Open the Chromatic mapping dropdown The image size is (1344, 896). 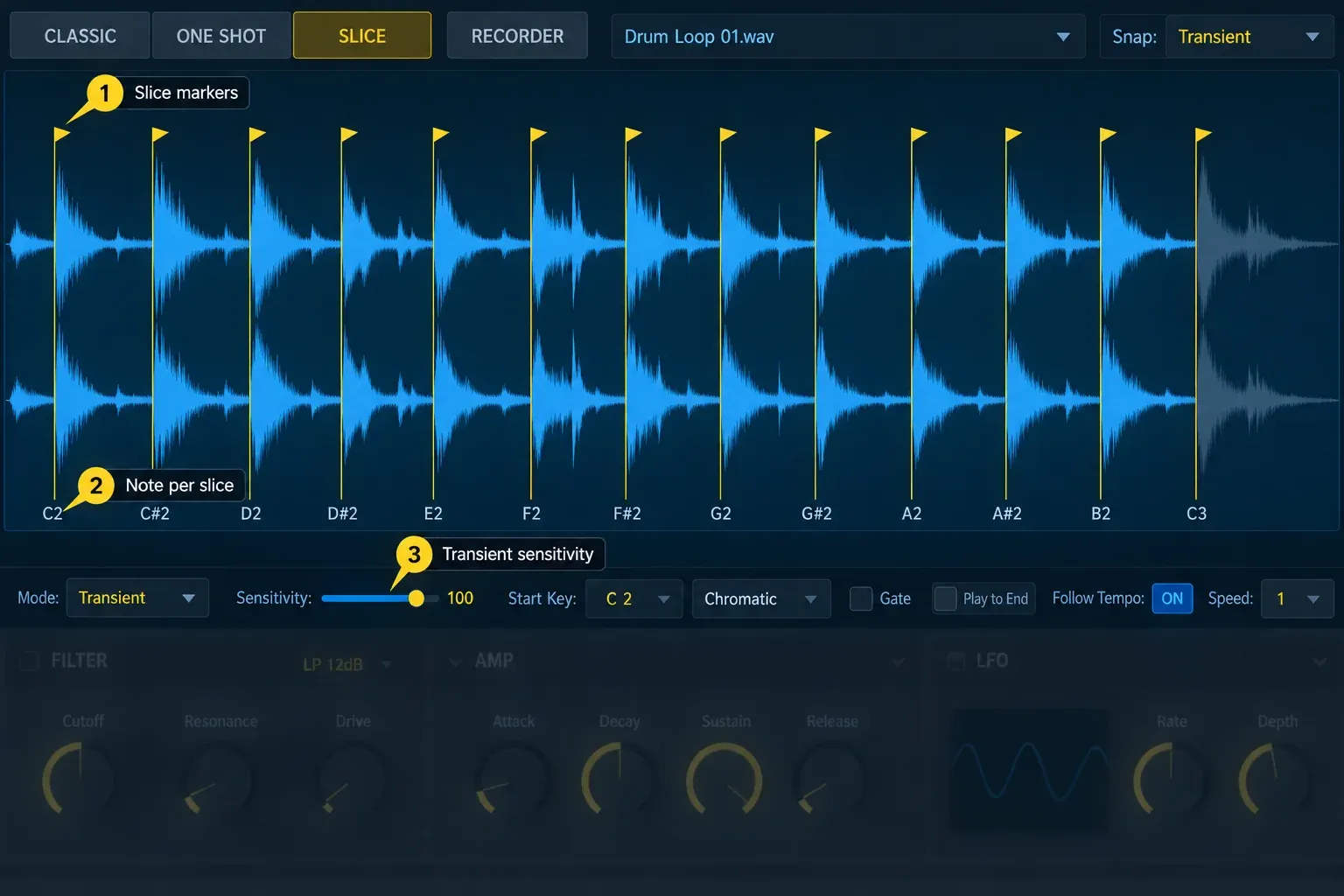point(761,598)
